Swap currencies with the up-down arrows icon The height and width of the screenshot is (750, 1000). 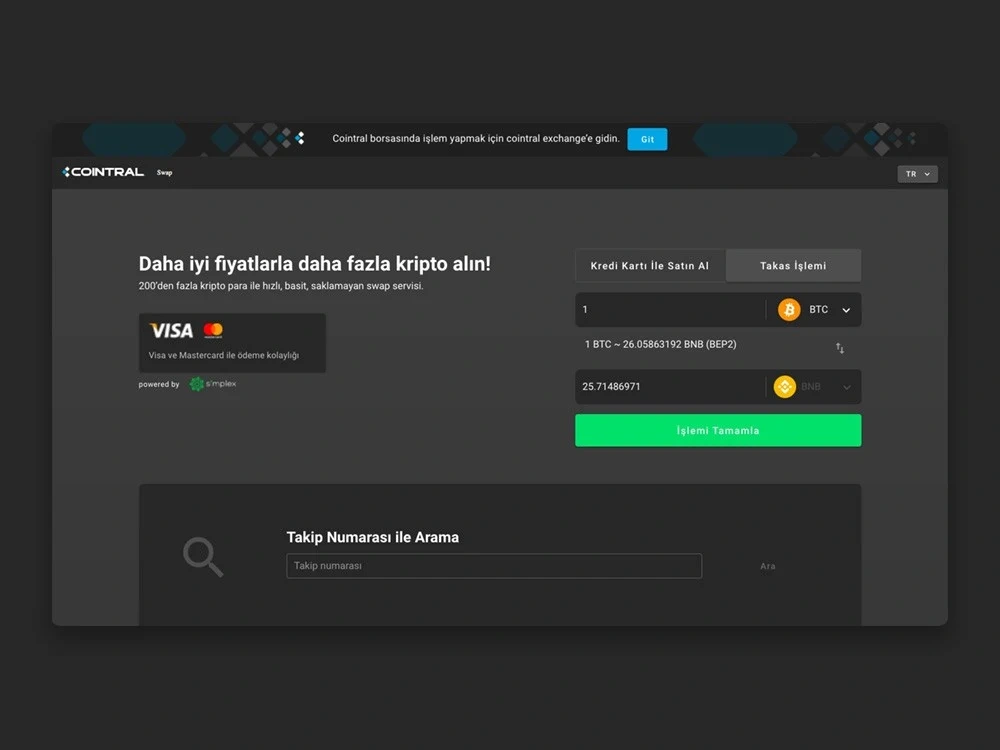tap(840, 348)
